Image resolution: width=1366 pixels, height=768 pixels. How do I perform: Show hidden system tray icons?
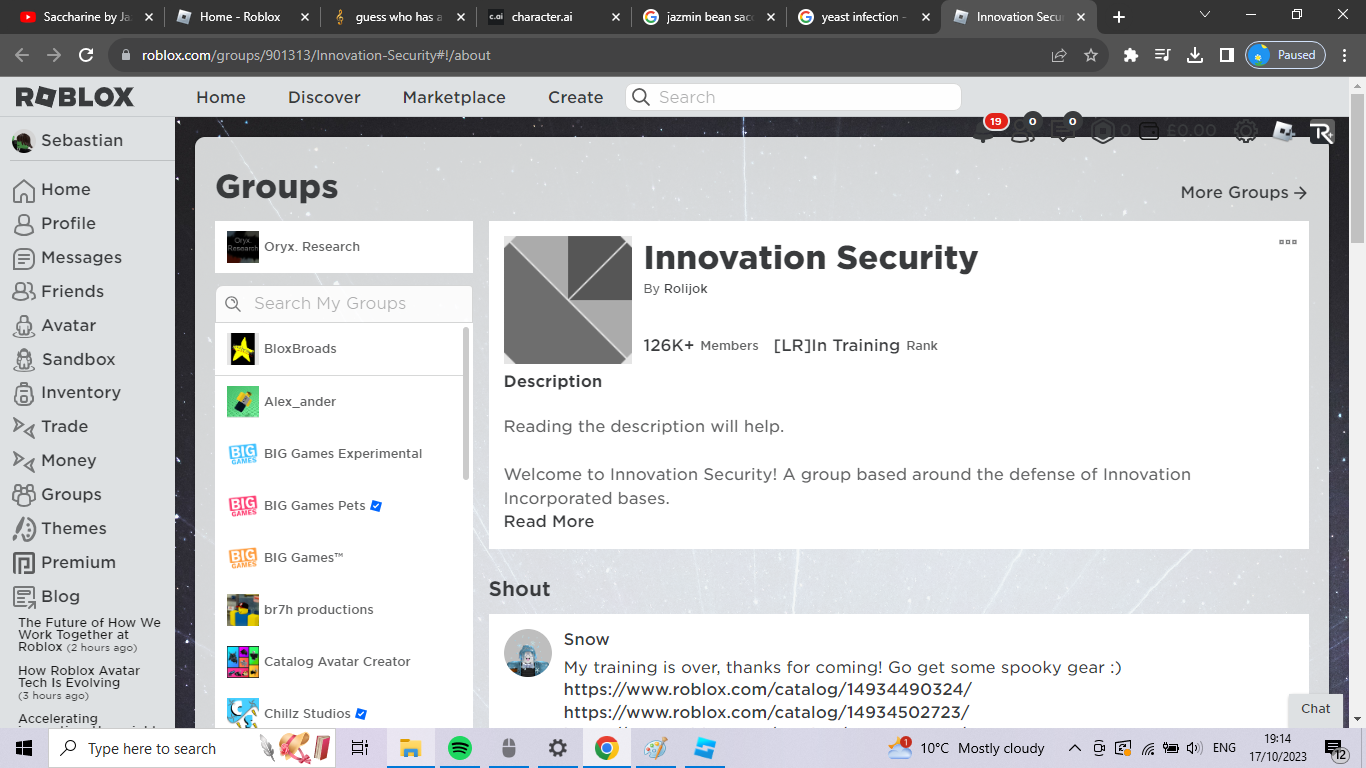pos(1075,748)
